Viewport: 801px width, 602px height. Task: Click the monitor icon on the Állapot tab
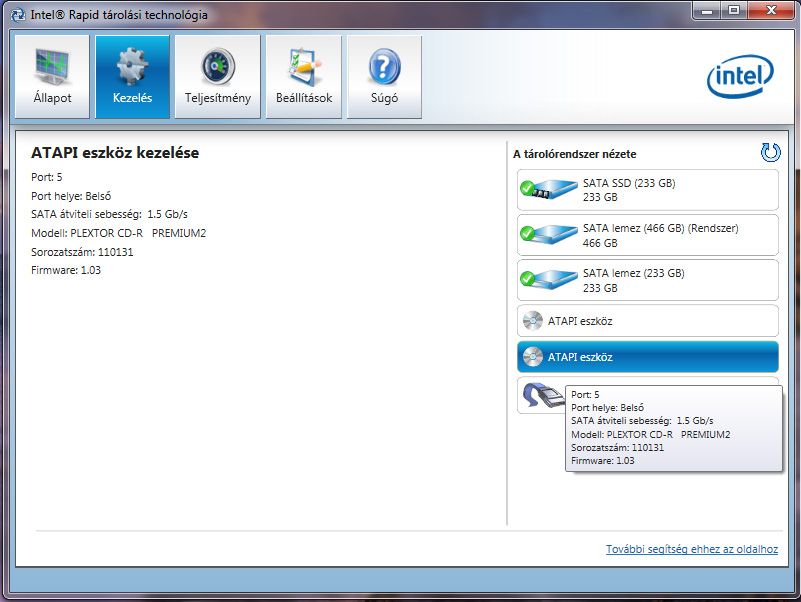52,65
